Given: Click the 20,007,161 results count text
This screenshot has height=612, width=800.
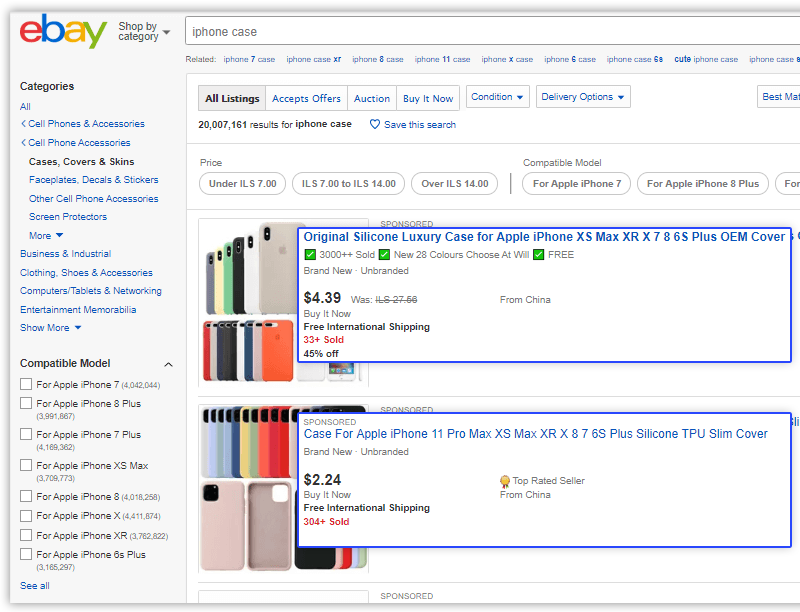Looking at the screenshot, I should (x=275, y=124).
